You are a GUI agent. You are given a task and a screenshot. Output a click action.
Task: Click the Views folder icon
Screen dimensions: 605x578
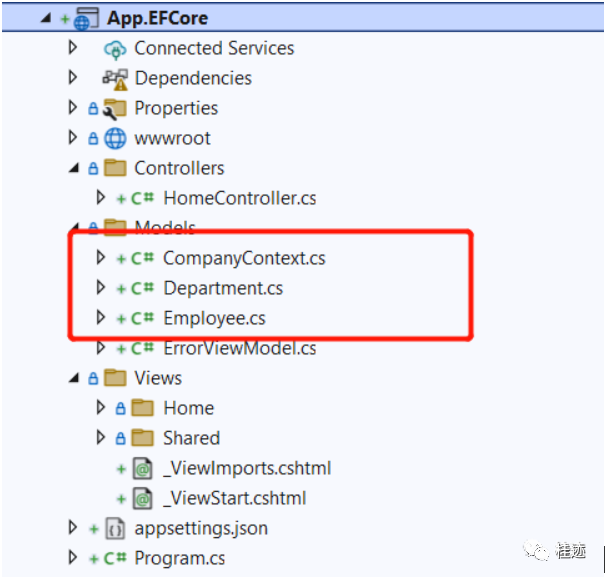coord(115,378)
